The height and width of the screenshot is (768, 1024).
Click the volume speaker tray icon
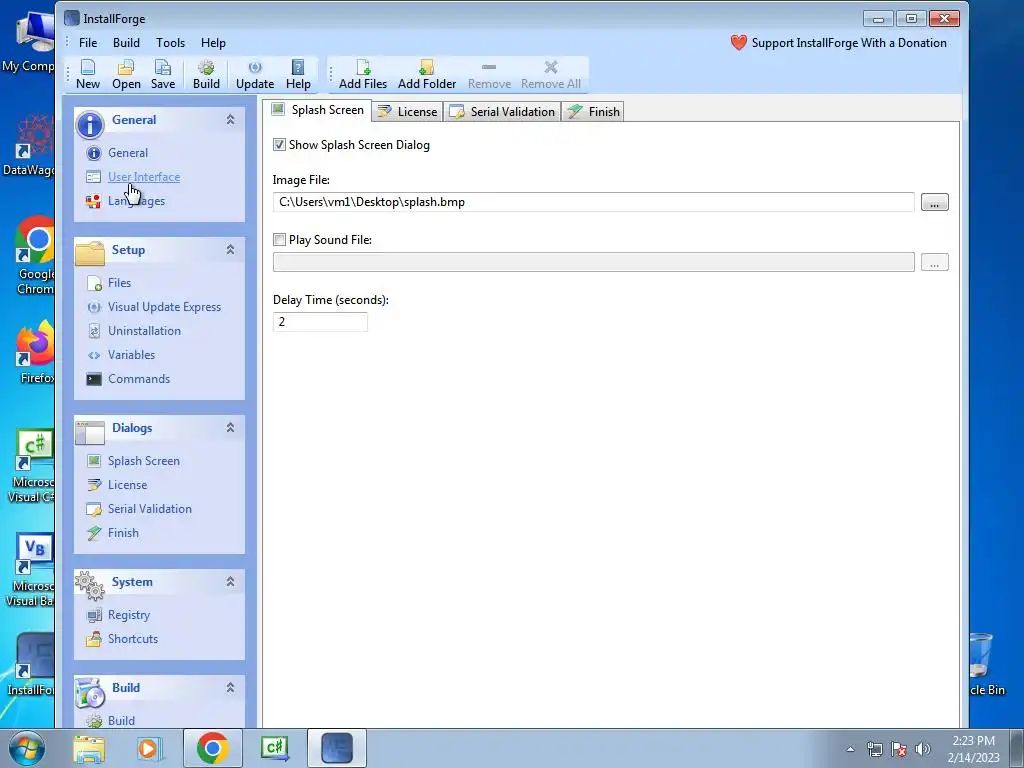922,749
